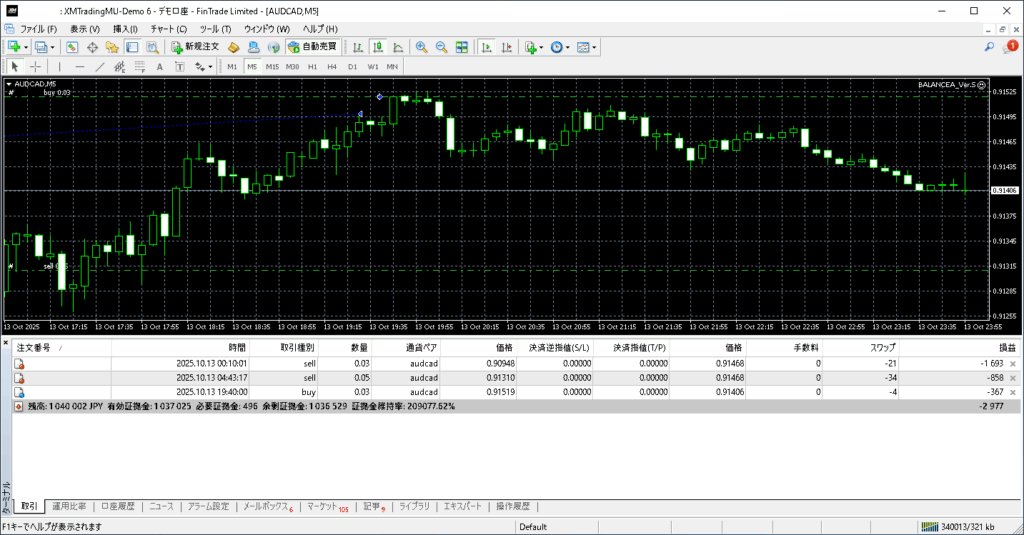This screenshot has width=1024, height=535.
Task: Select the crosshair cursor tool
Action: pos(35,67)
